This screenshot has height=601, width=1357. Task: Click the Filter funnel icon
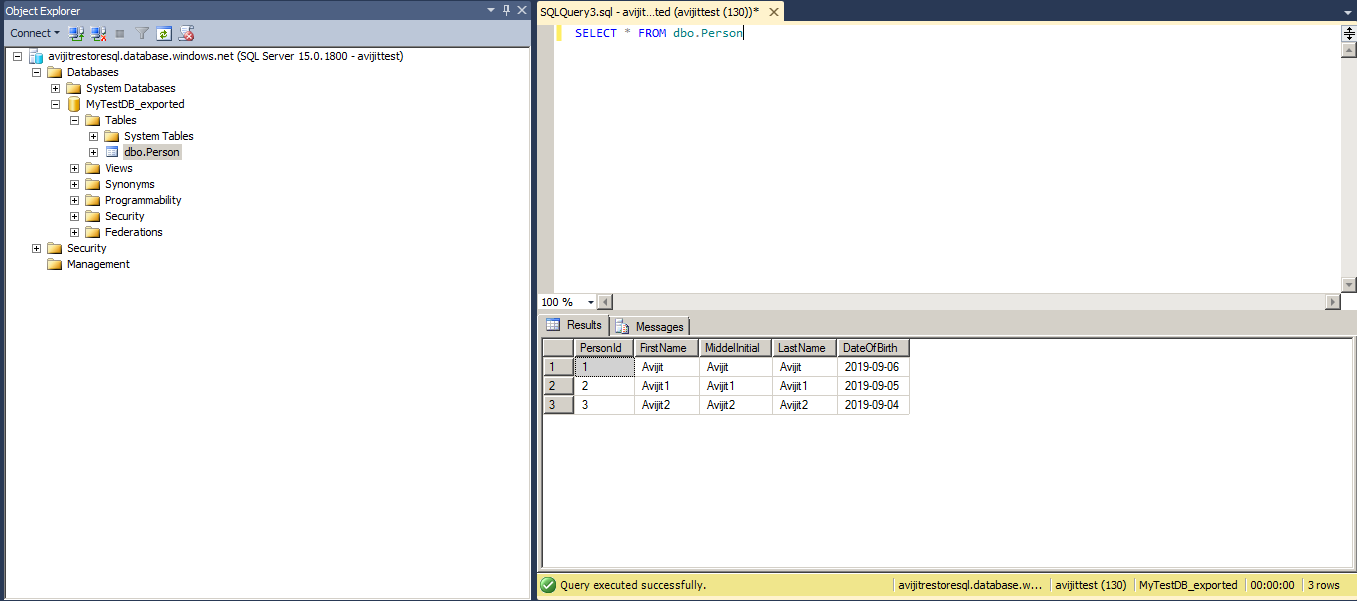[142, 33]
